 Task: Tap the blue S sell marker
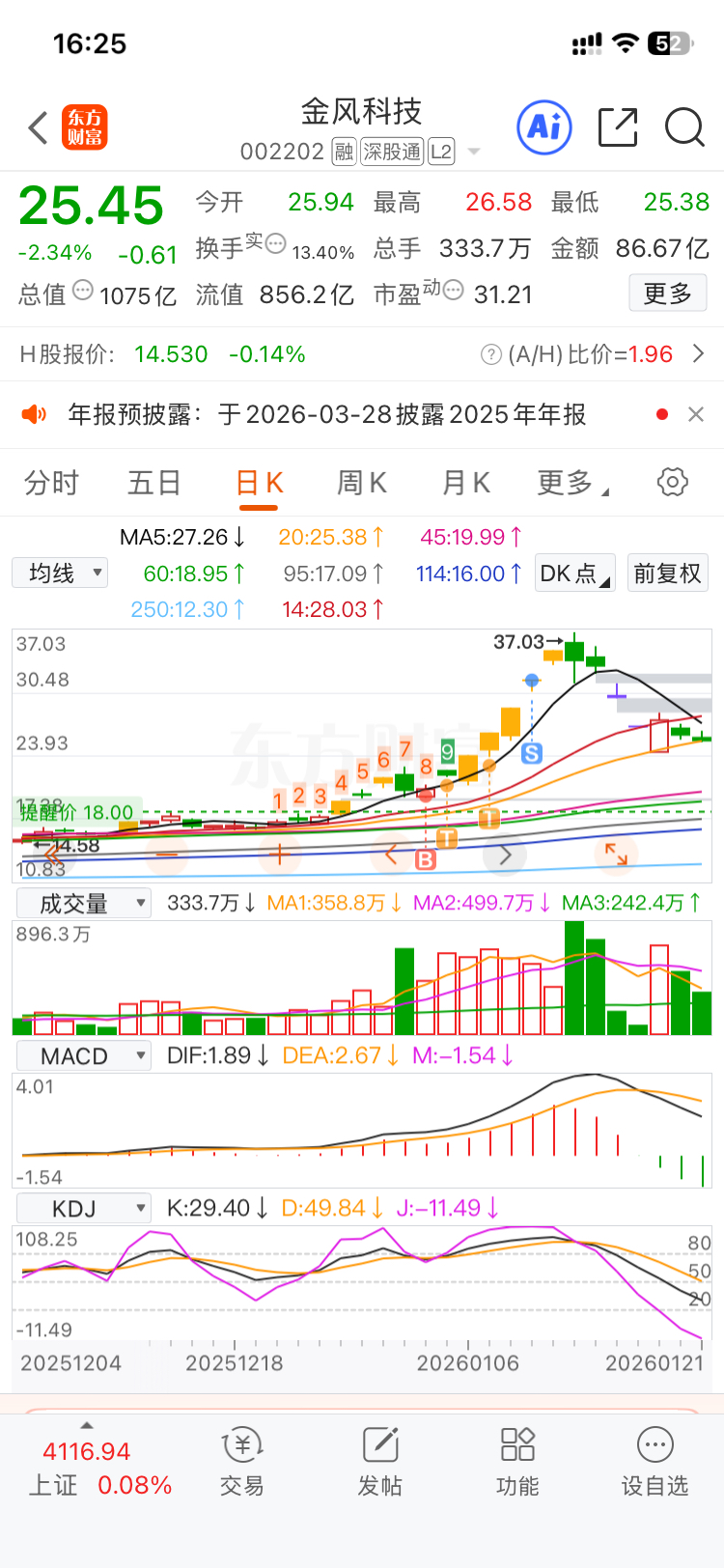click(532, 753)
